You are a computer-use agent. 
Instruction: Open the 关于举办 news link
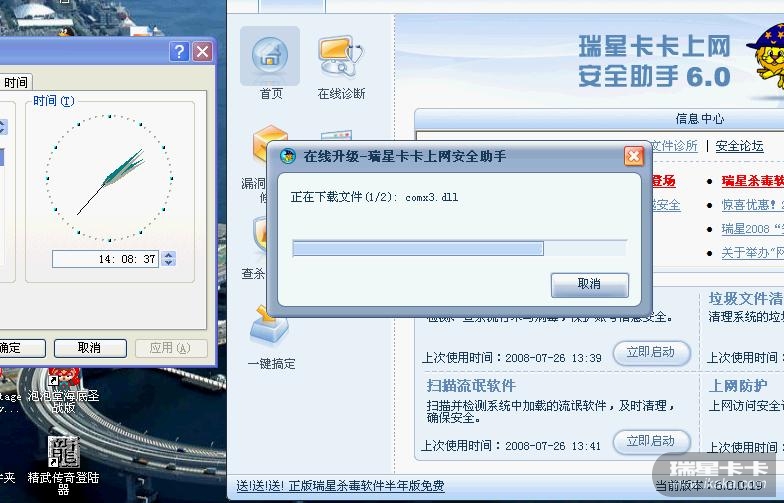(x=752, y=253)
